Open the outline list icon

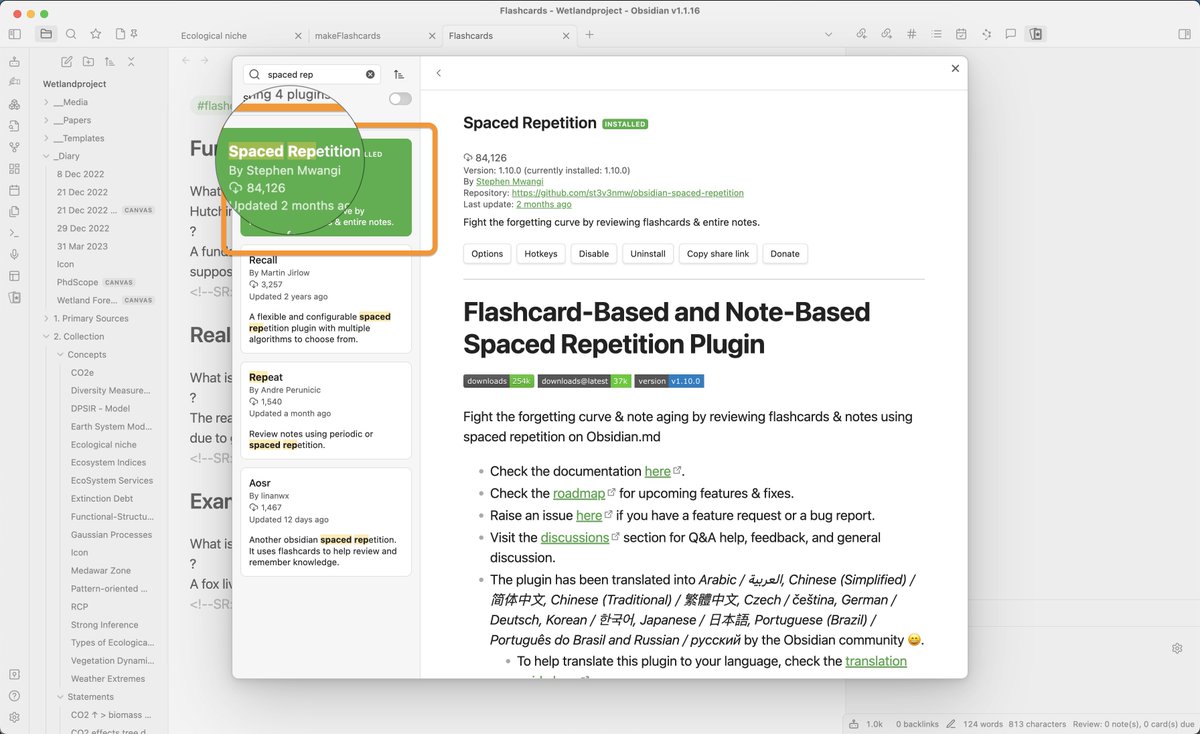point(936,34)
